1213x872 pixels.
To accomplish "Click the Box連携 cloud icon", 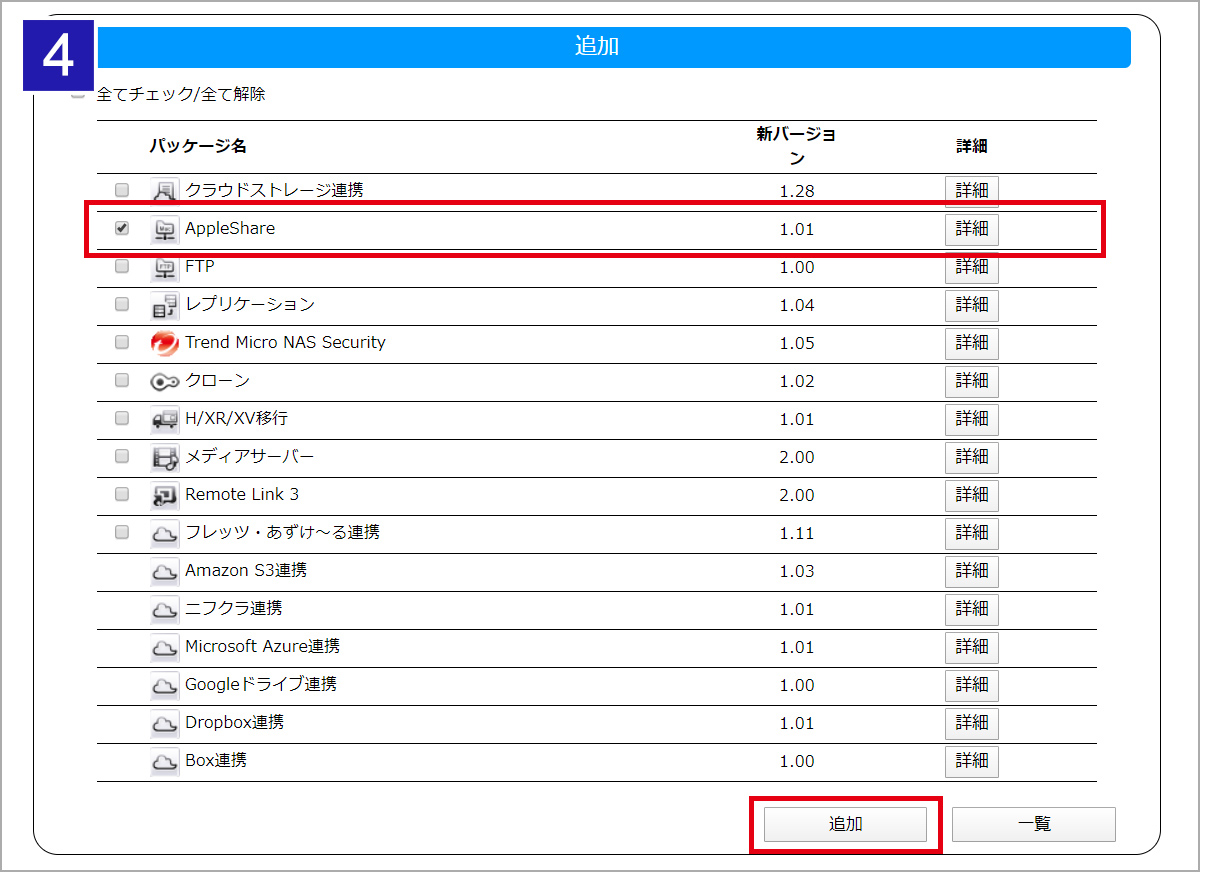I will pos(164,761).
